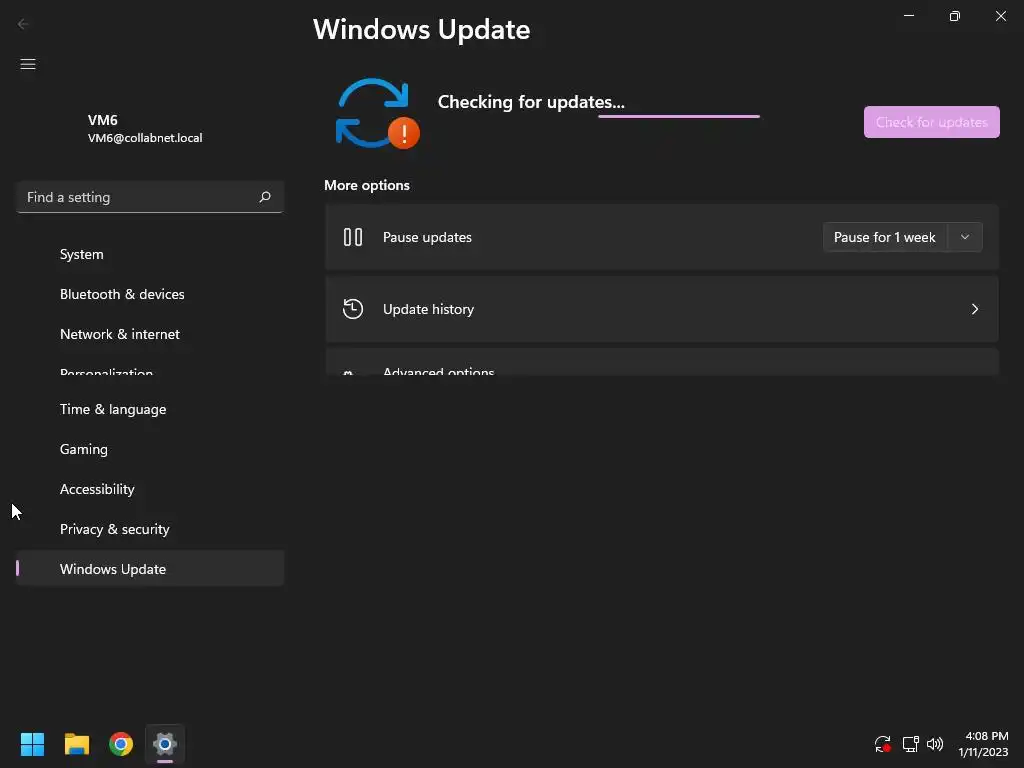The image size is (1024, 768).
Task: Restore down the Settings window
Action: [x=954, y=16]
